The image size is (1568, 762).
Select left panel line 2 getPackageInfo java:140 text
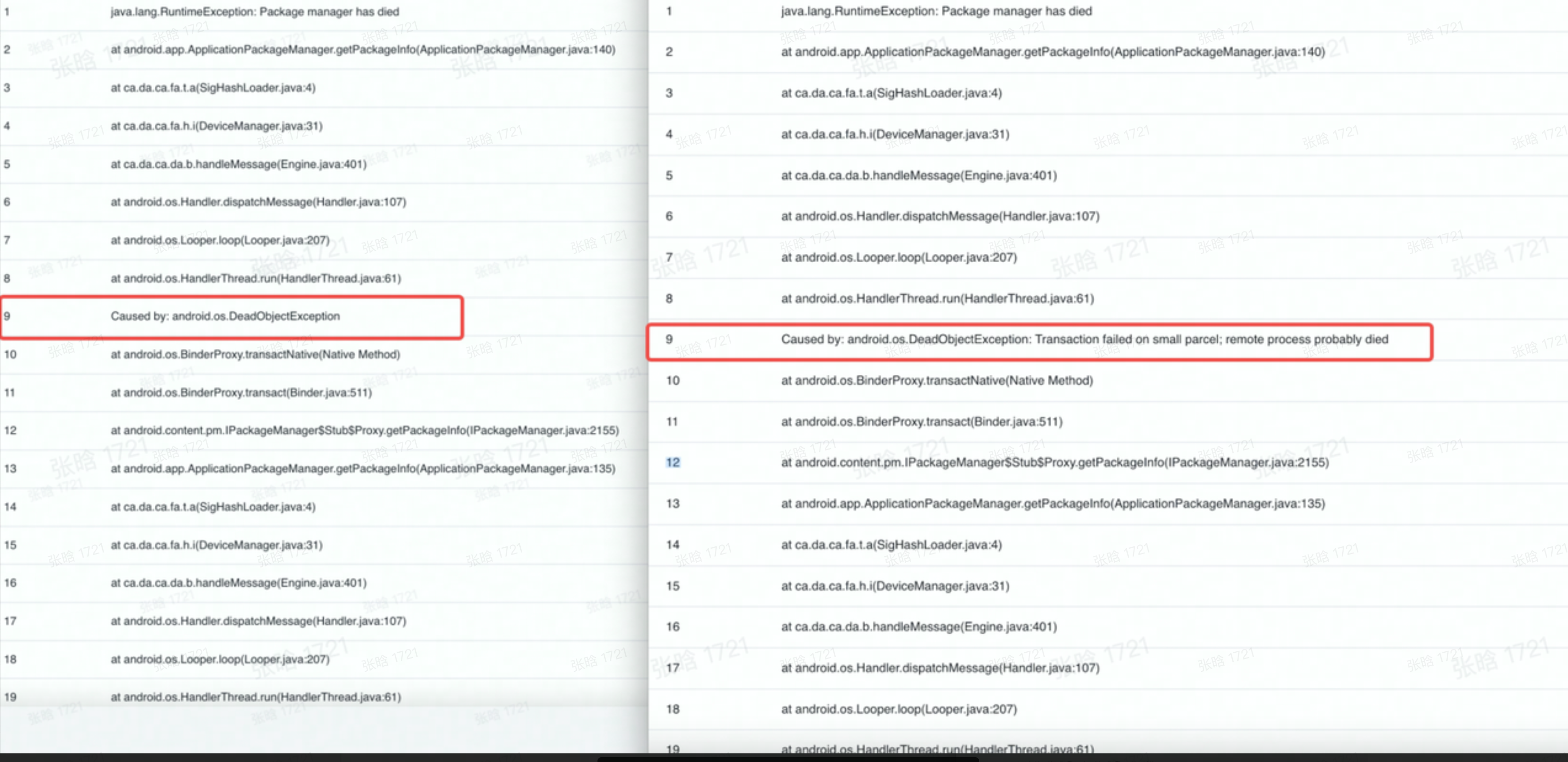pos(363,49)
